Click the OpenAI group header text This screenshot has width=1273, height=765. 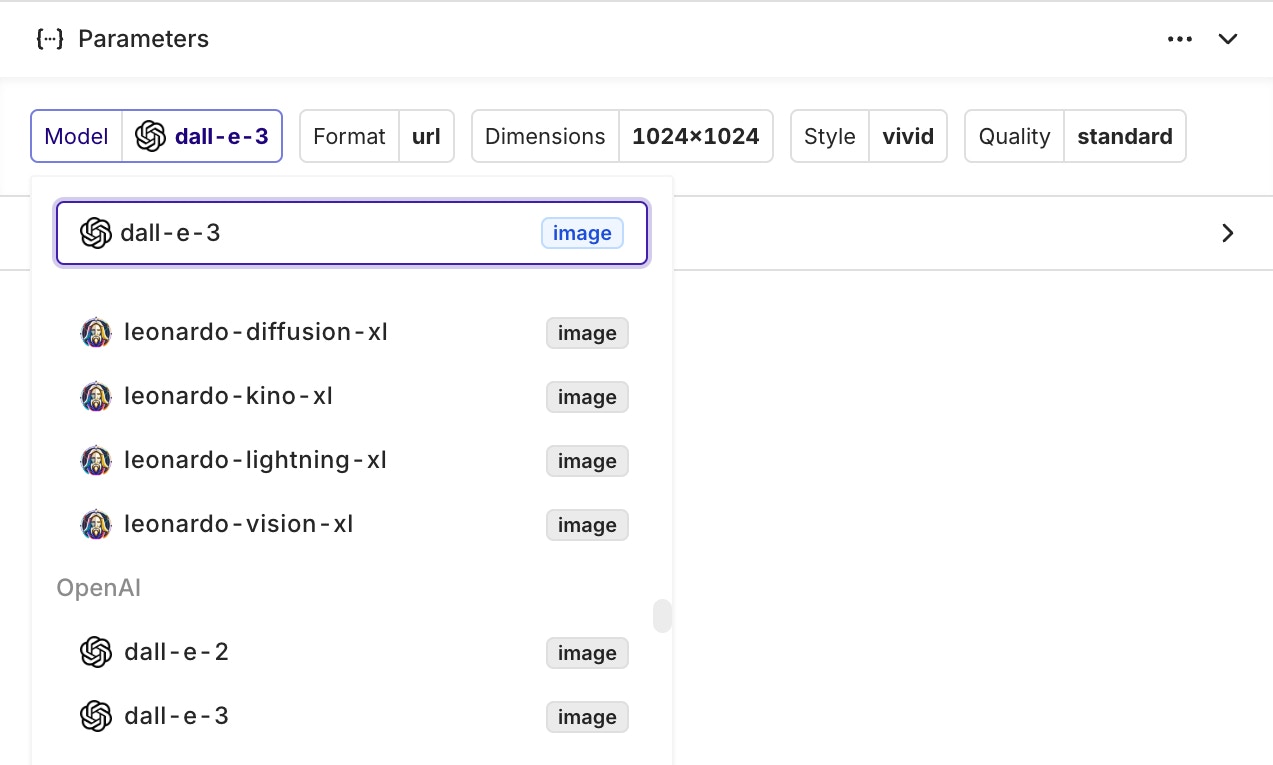[x=98, y=588]
